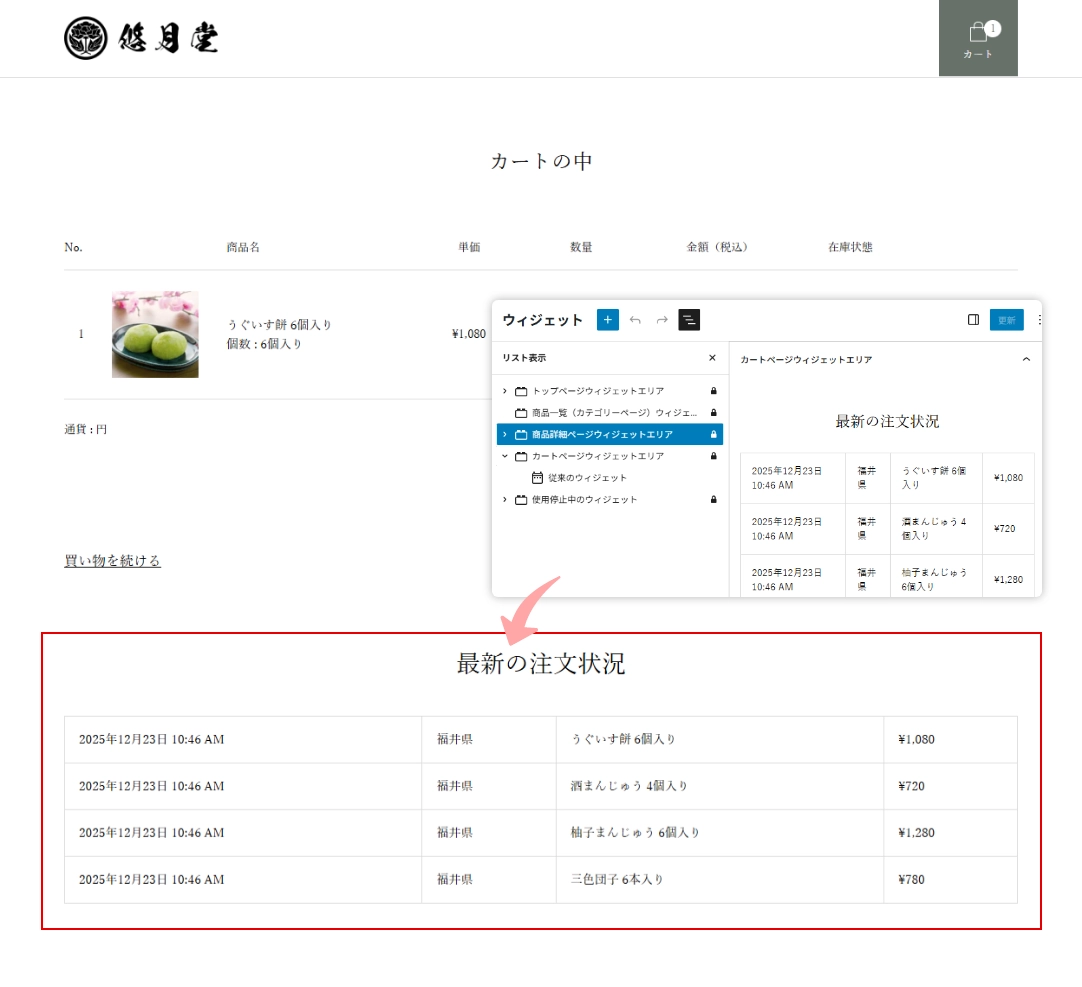The width and height of the screenshot is (1082, 987).
Task: Expand the トップページウィジェットエリア tree item
Action: coord(503,391)
